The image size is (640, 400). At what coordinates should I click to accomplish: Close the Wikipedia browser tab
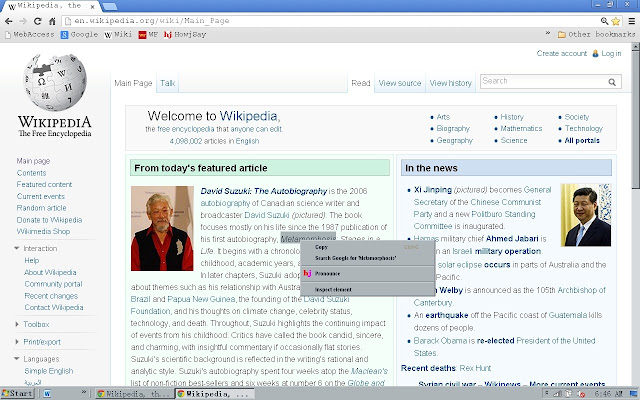click(93, 7)
